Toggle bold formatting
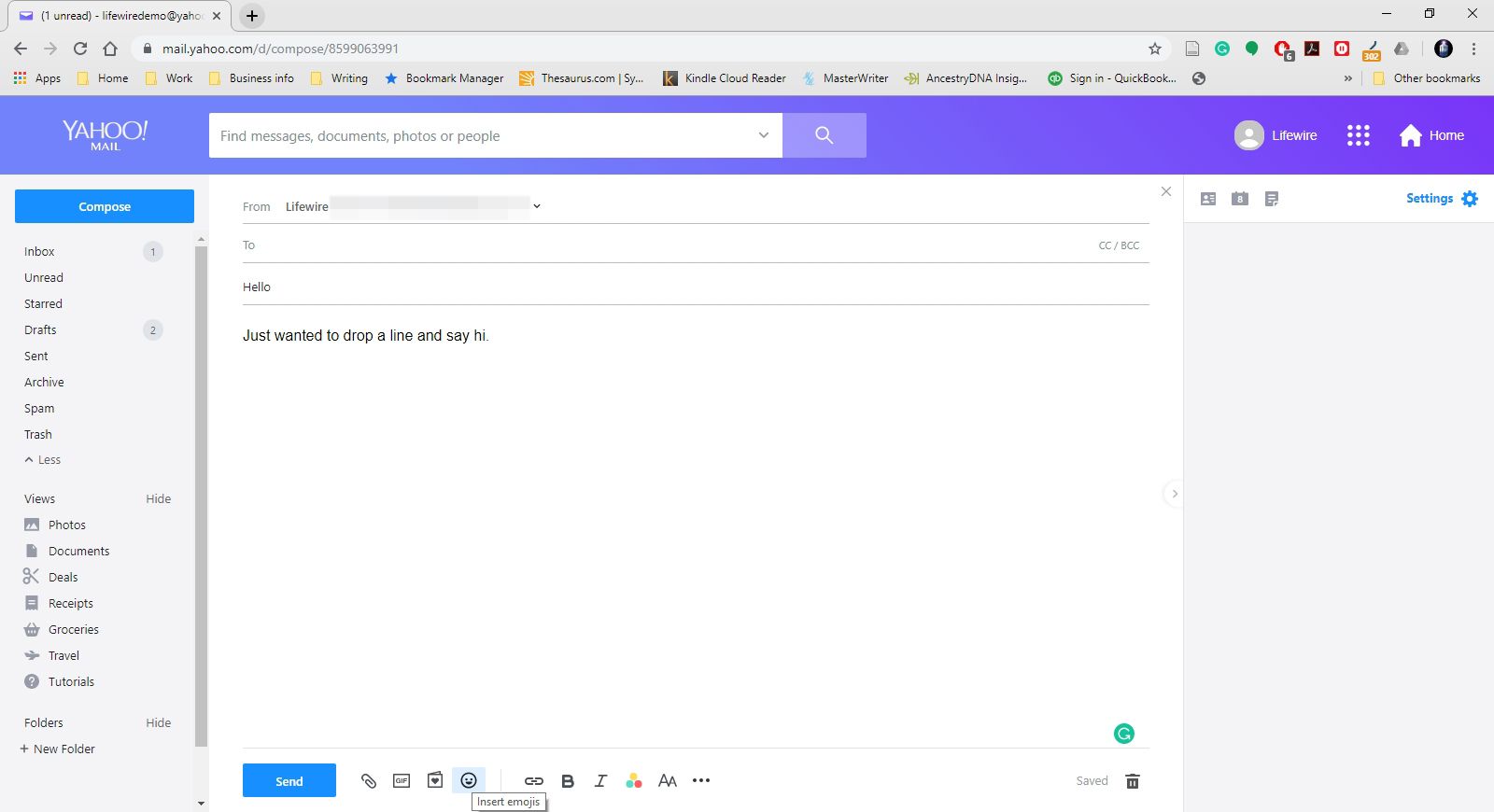 coord(568,781)
